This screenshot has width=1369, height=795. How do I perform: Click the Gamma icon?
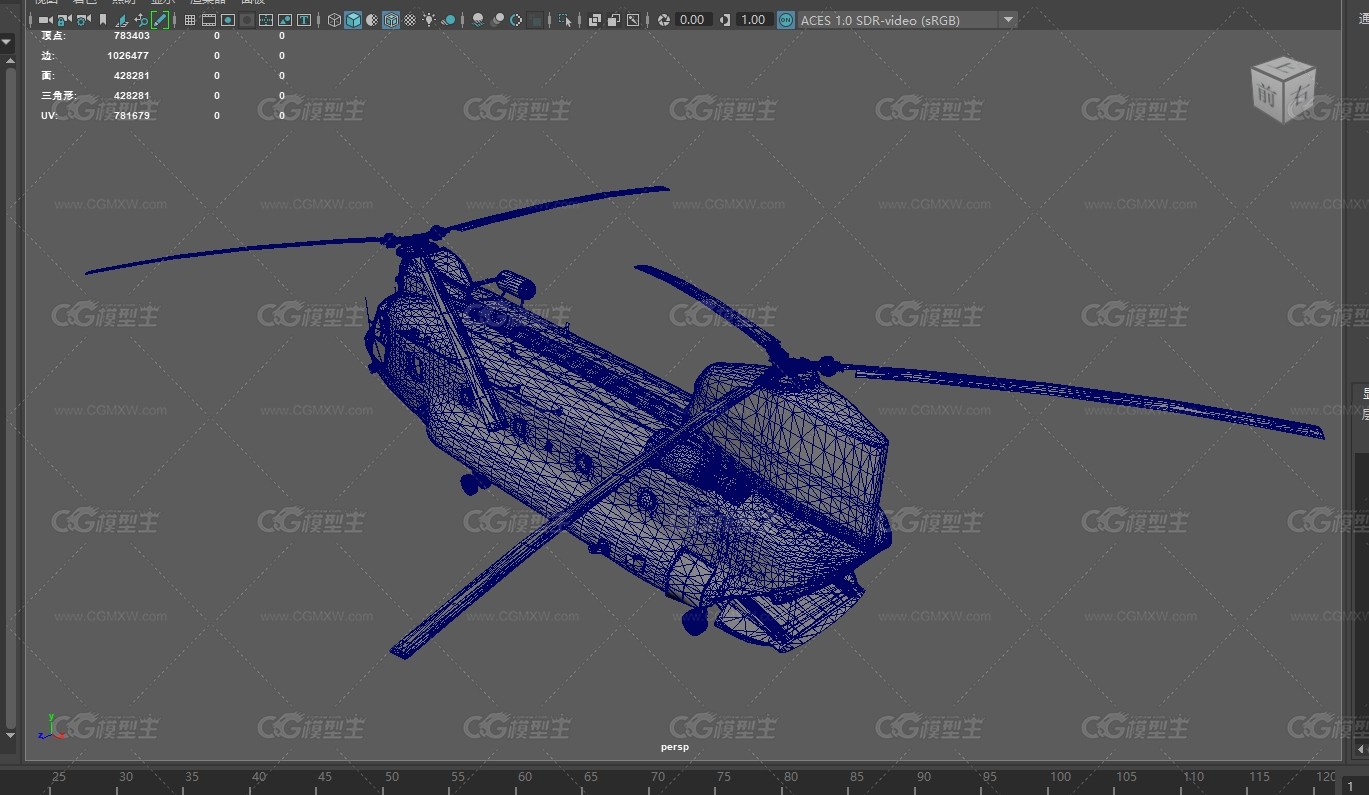[724, 20]
